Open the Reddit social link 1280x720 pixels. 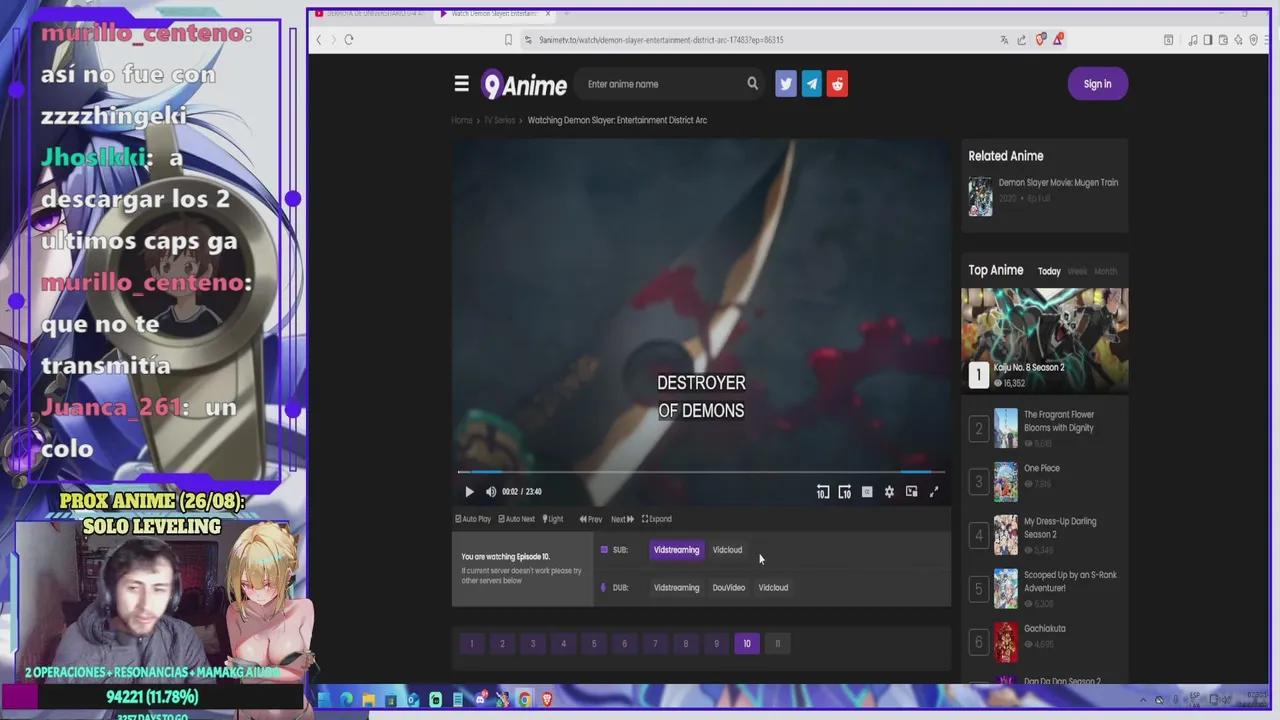(838, 84)
